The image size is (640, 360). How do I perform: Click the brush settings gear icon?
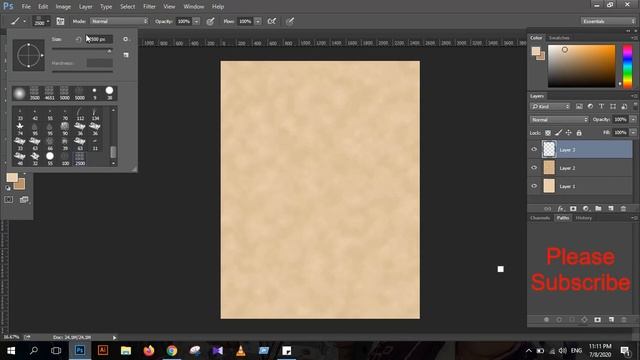point(126,39)
